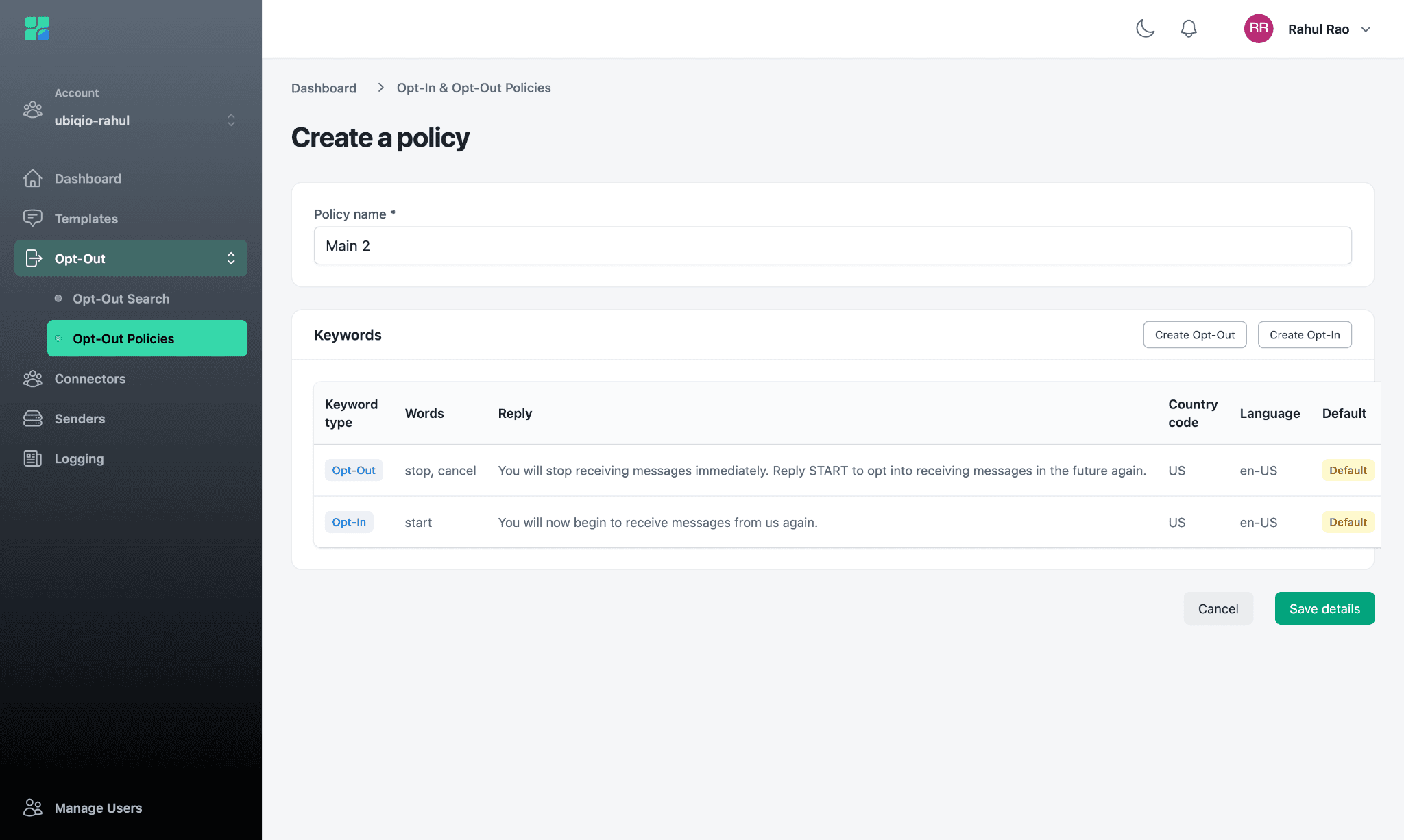Click the Manage Users icon

click(x=32, y=808)
